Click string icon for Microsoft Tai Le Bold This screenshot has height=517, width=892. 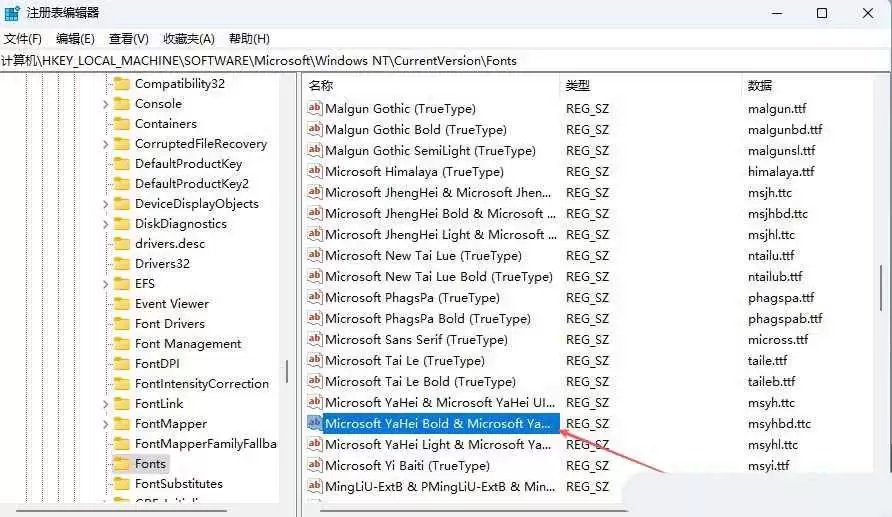[315, 381]
